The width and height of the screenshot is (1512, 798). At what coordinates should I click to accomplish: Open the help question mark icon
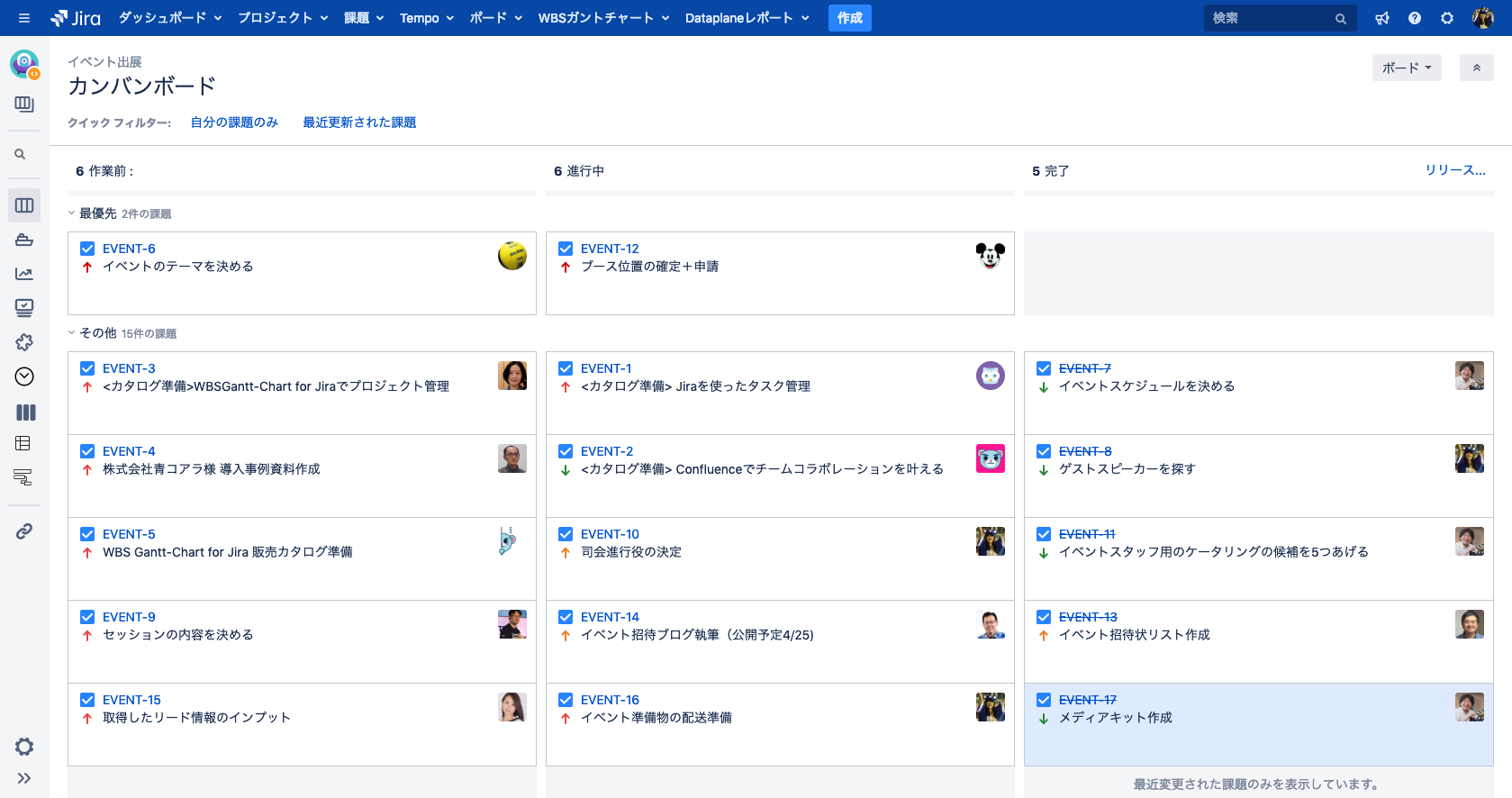coord(1415,18)
